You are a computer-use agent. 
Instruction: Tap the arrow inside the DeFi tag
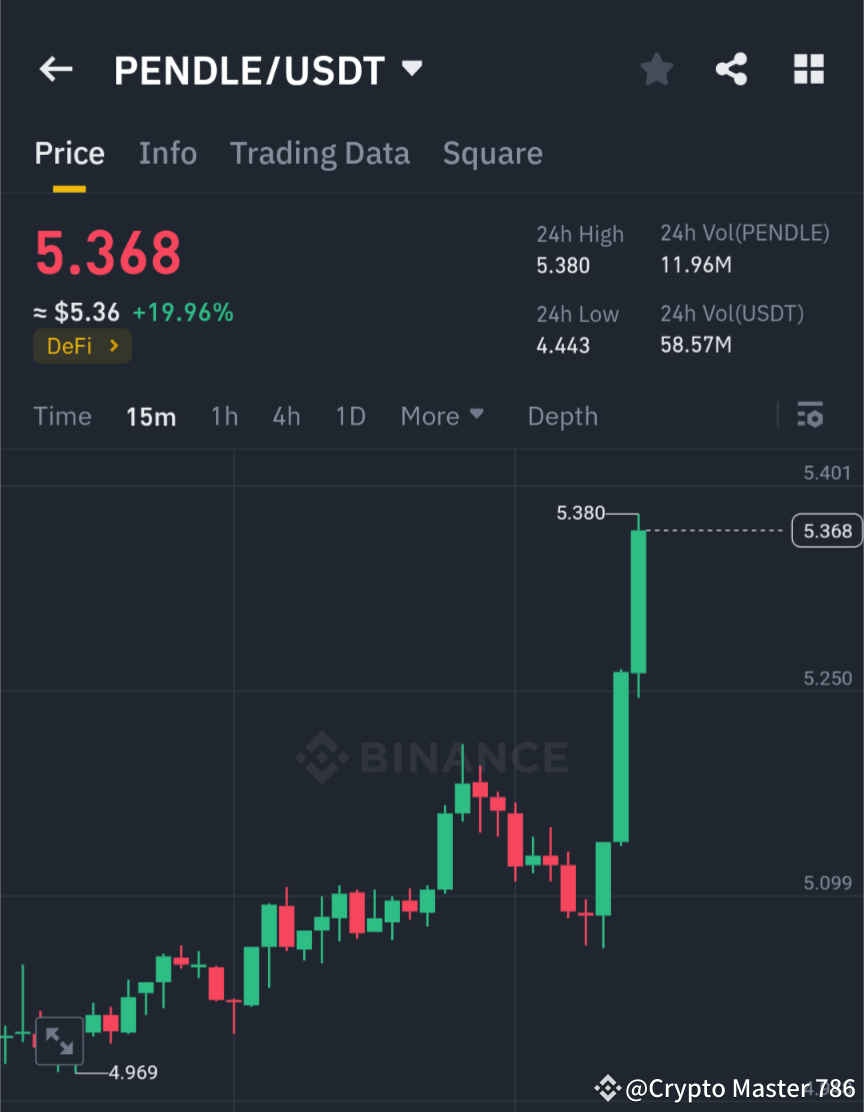point(113,345)
